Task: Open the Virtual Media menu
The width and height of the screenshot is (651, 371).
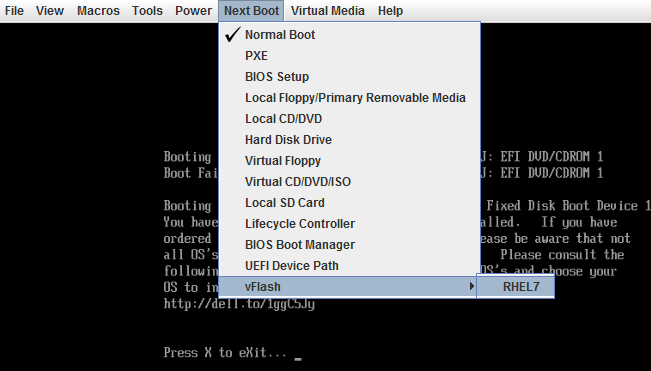Action: tap(328, 11)
